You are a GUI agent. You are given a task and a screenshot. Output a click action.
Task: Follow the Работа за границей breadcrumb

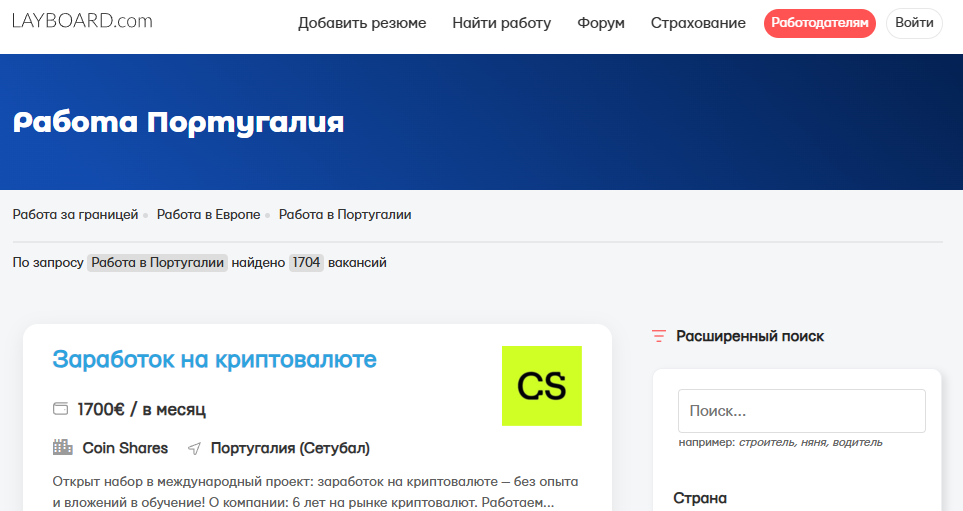click(x=76, y=214)
